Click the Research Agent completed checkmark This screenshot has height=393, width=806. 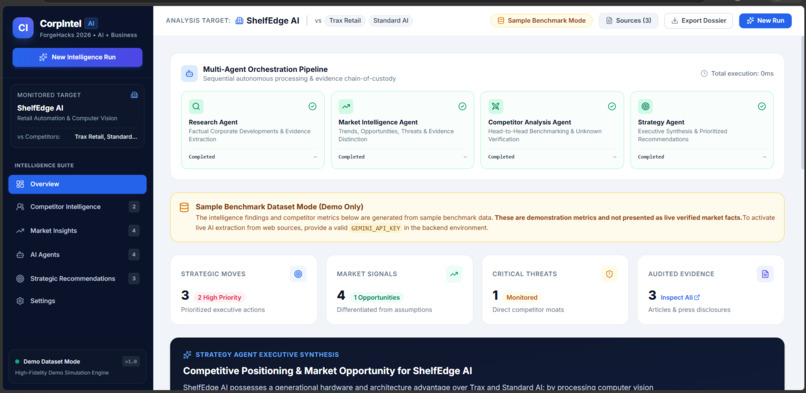tap(313, 106)
